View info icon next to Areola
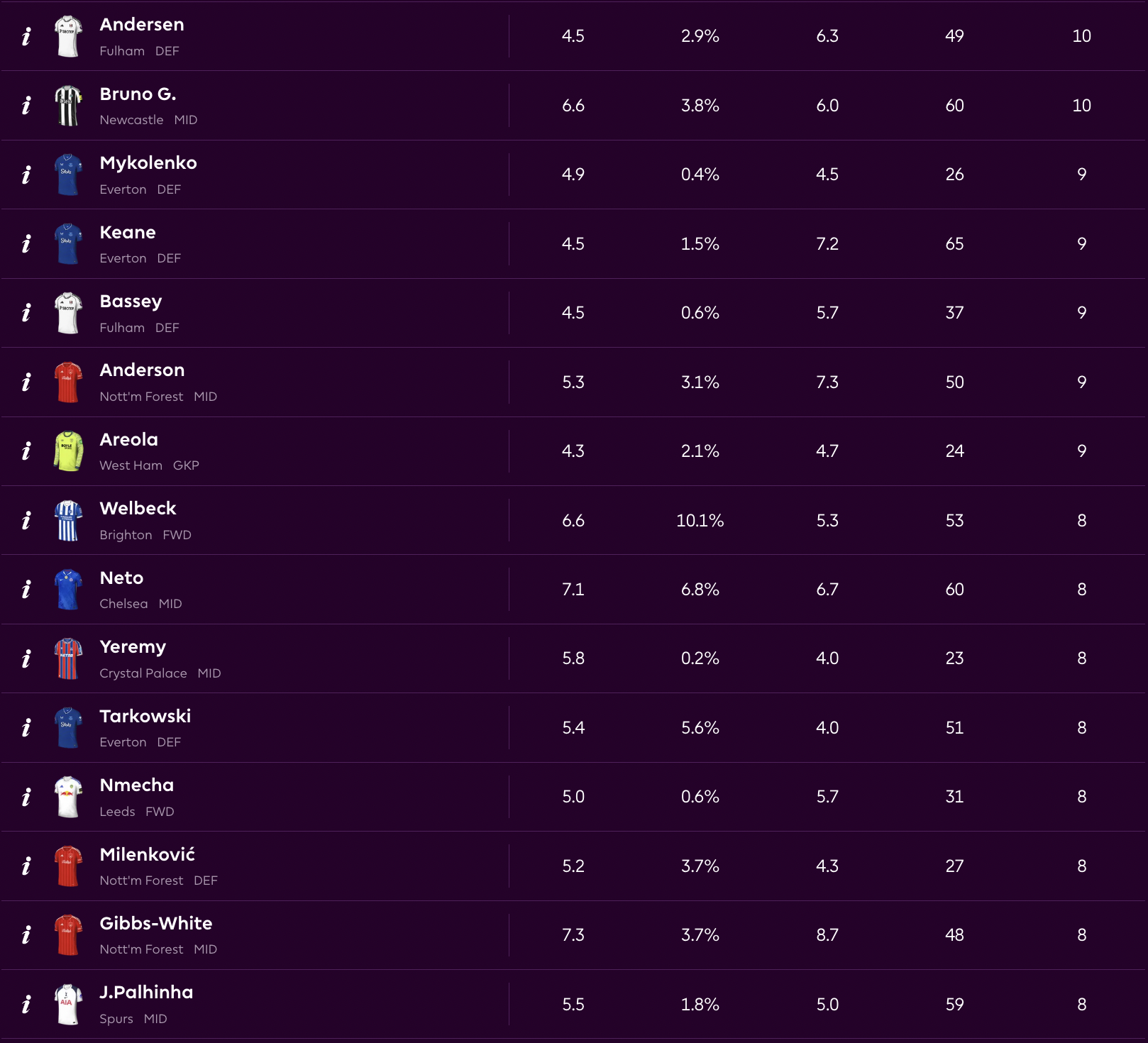 pos(26,451)
